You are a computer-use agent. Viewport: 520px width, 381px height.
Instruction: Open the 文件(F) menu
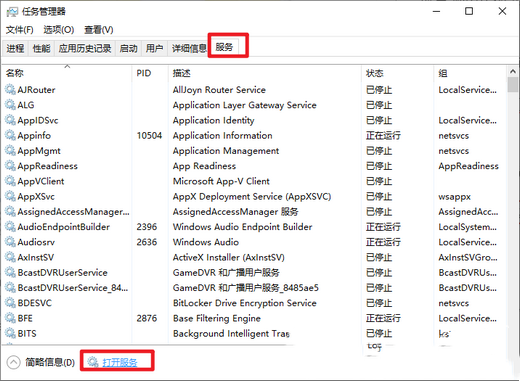[19, 30]
